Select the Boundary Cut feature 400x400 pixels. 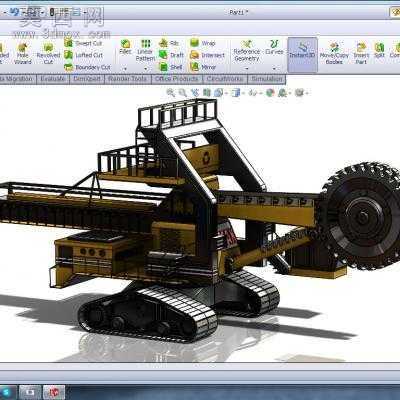[87, 67]
